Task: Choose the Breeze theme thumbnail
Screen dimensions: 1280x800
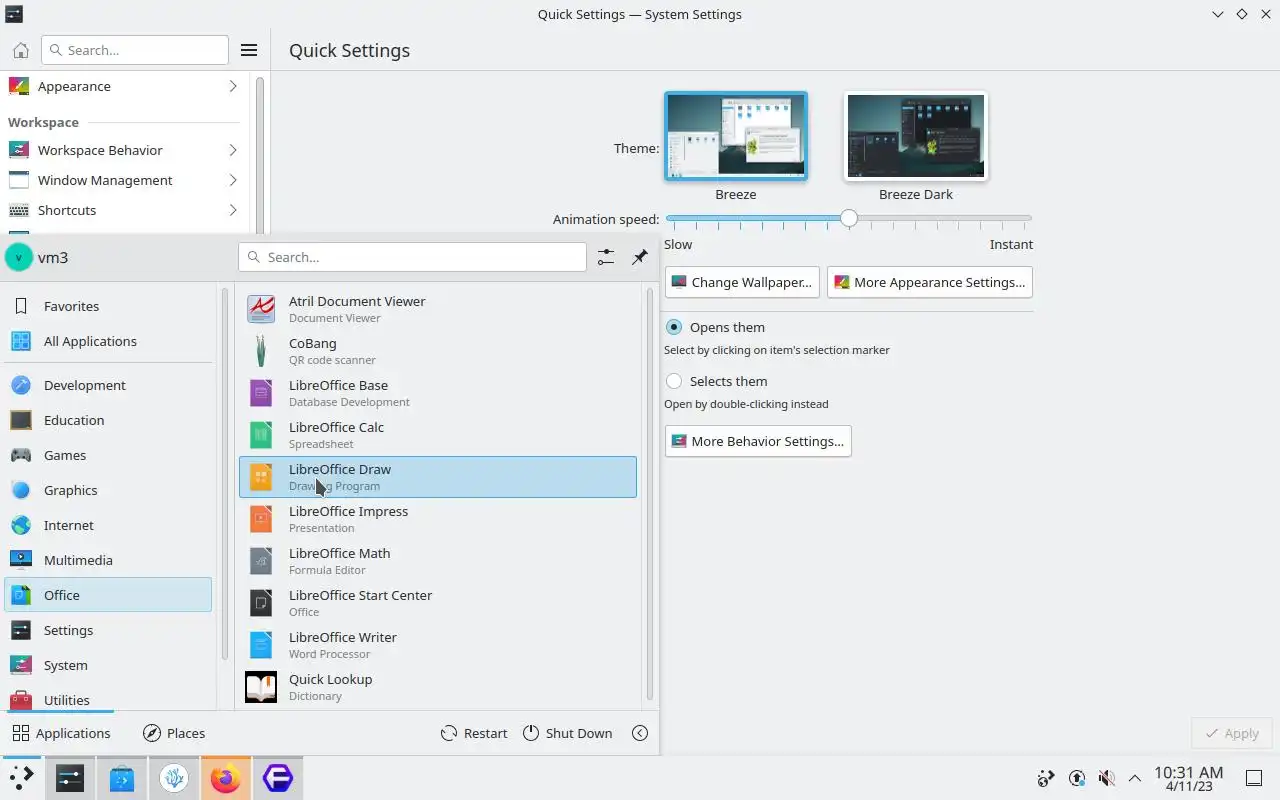Action: 736,136
